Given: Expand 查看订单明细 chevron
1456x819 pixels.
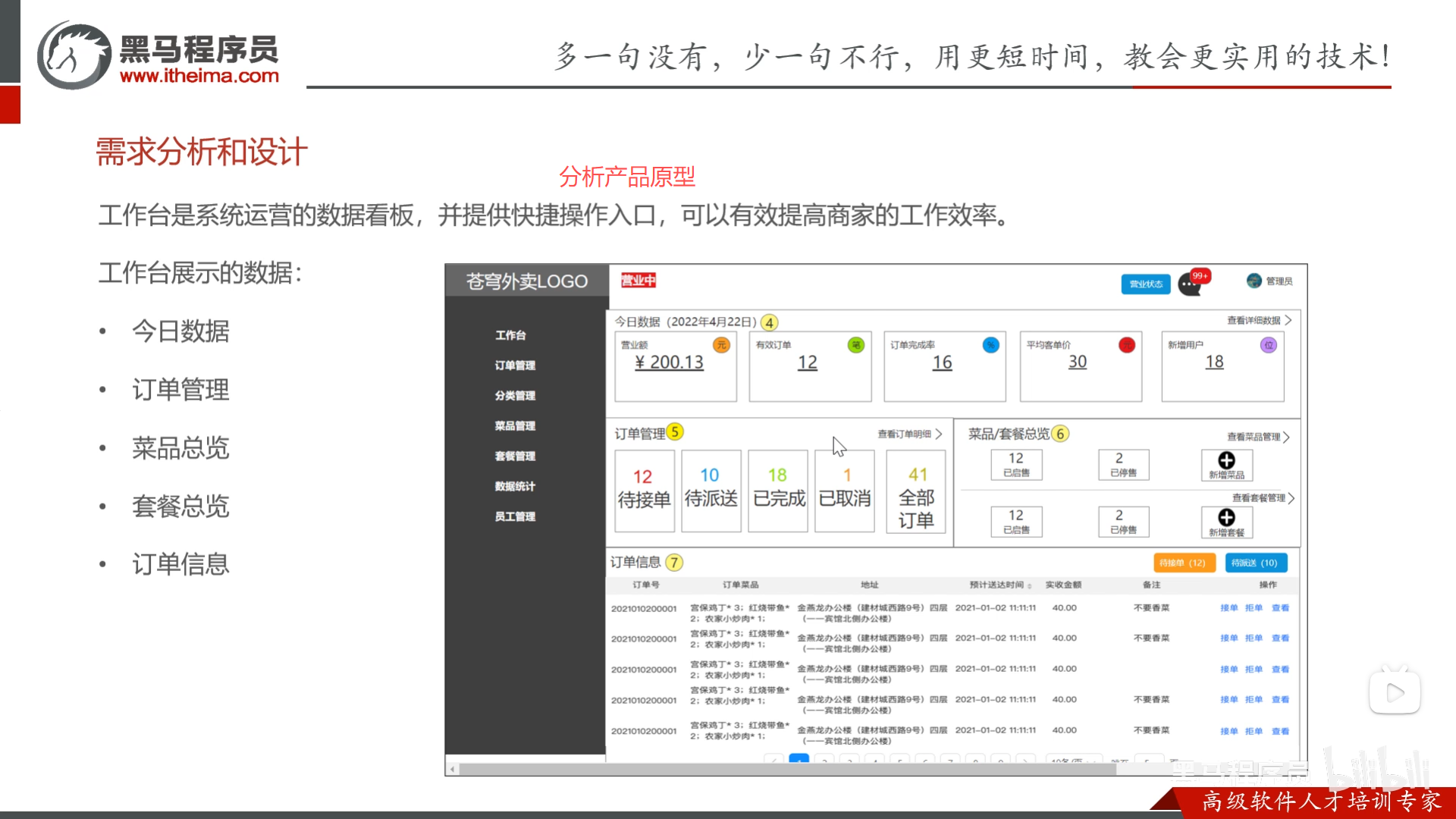Looking at the screenshot, I should 939,434.
